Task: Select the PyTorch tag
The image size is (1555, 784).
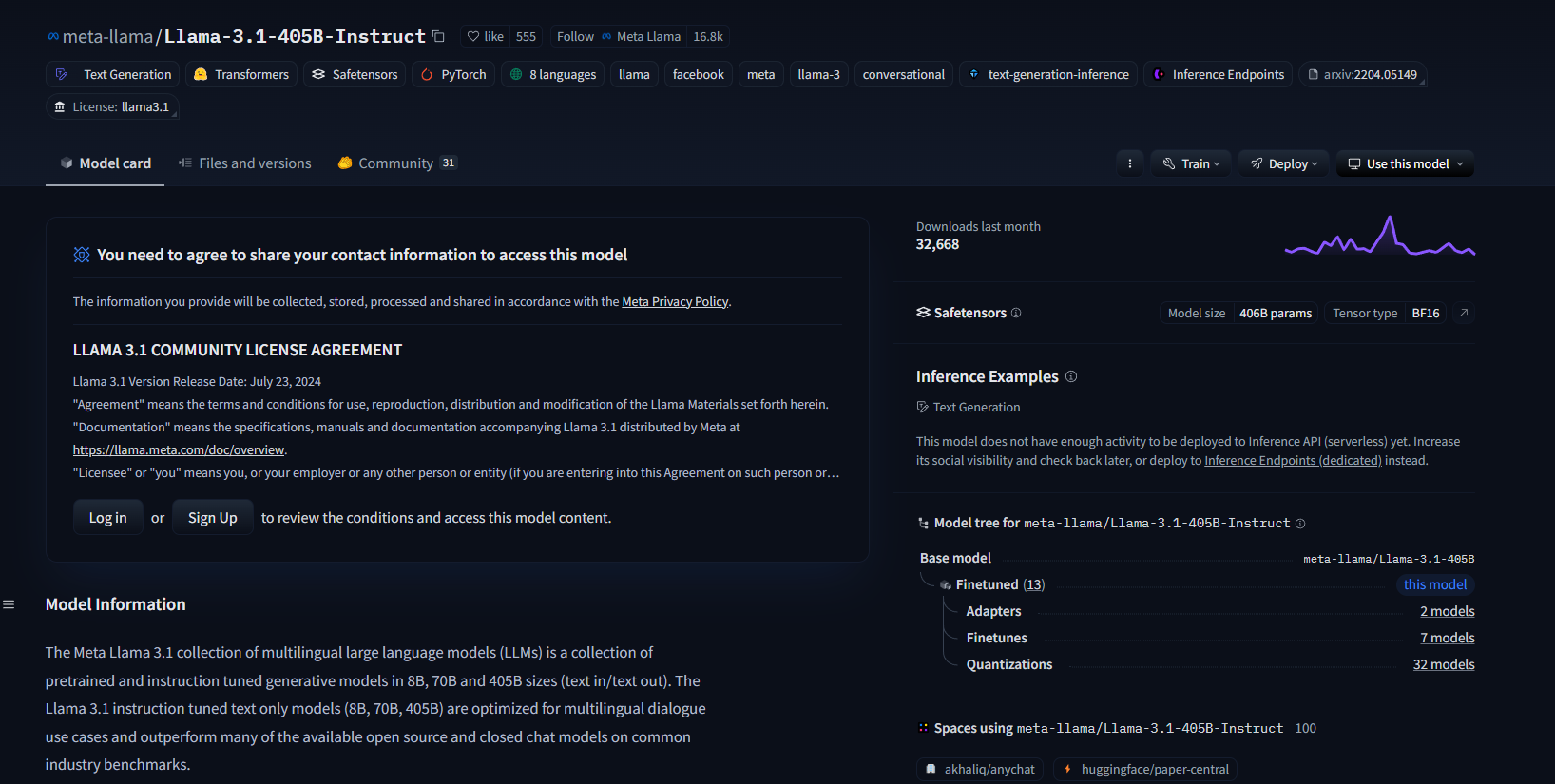Action: tap(453, 74)
